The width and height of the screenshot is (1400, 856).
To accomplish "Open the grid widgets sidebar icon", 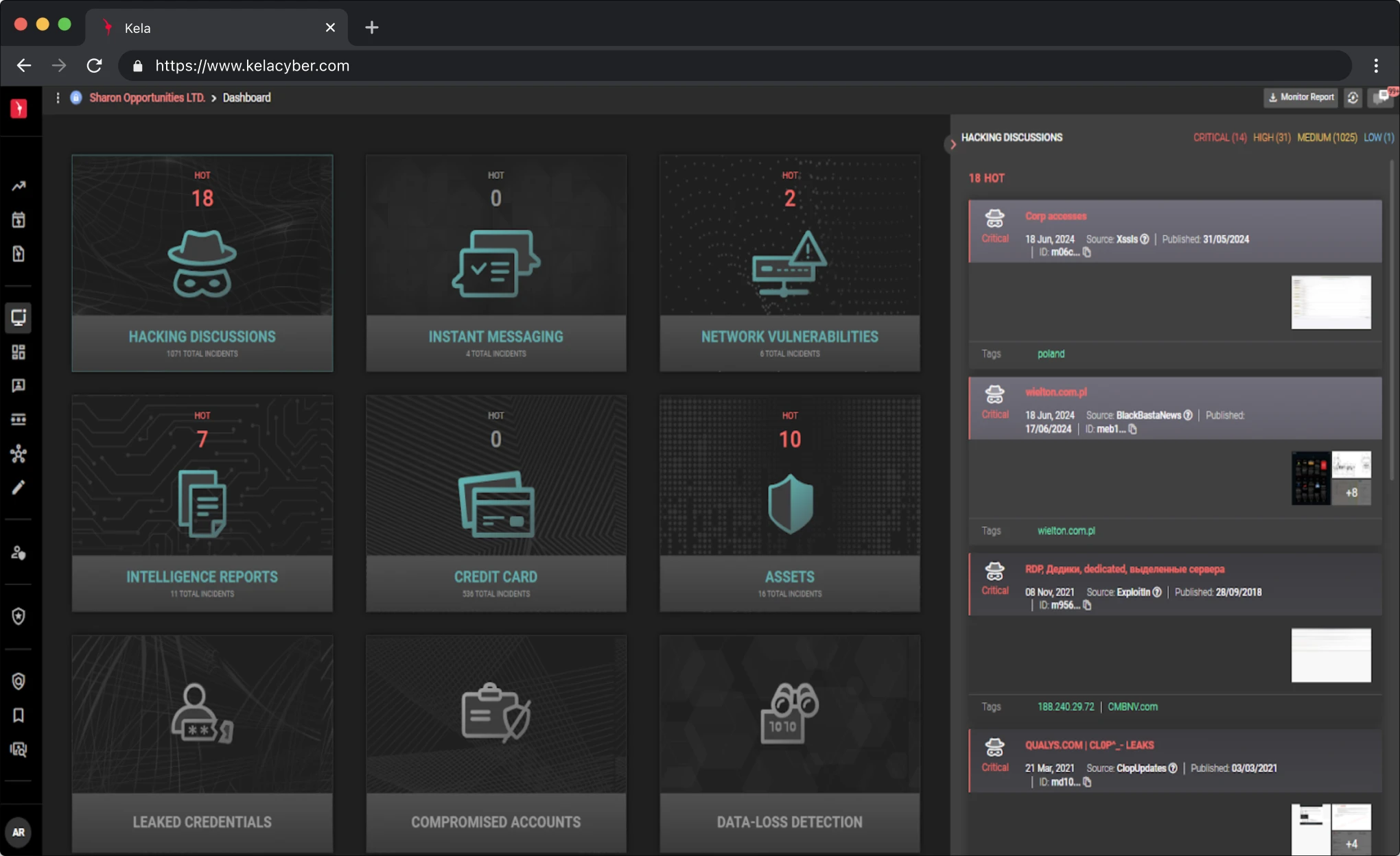I will 19,352.
